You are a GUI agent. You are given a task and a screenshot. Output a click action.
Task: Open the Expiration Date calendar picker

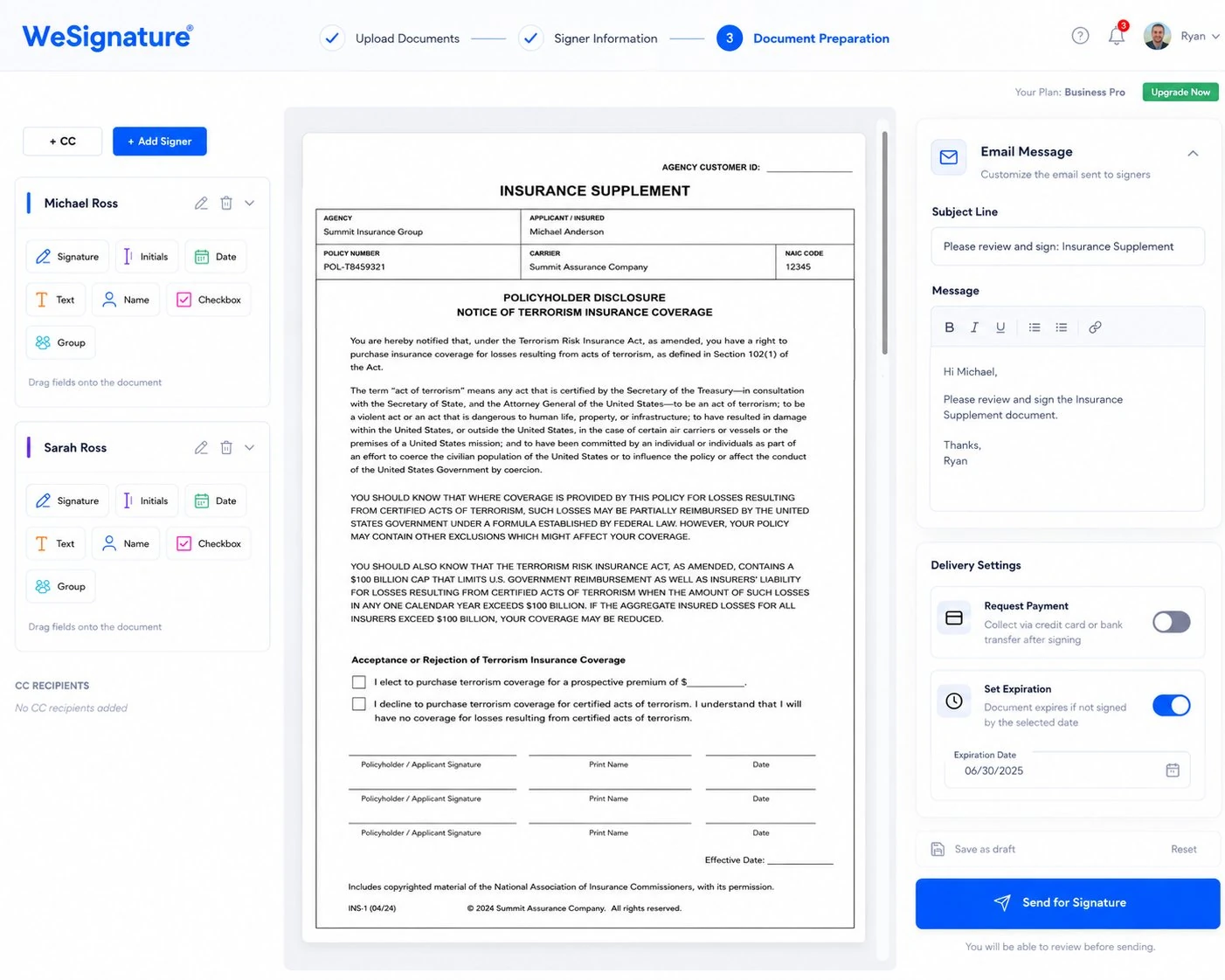(x=1173, y=770)
